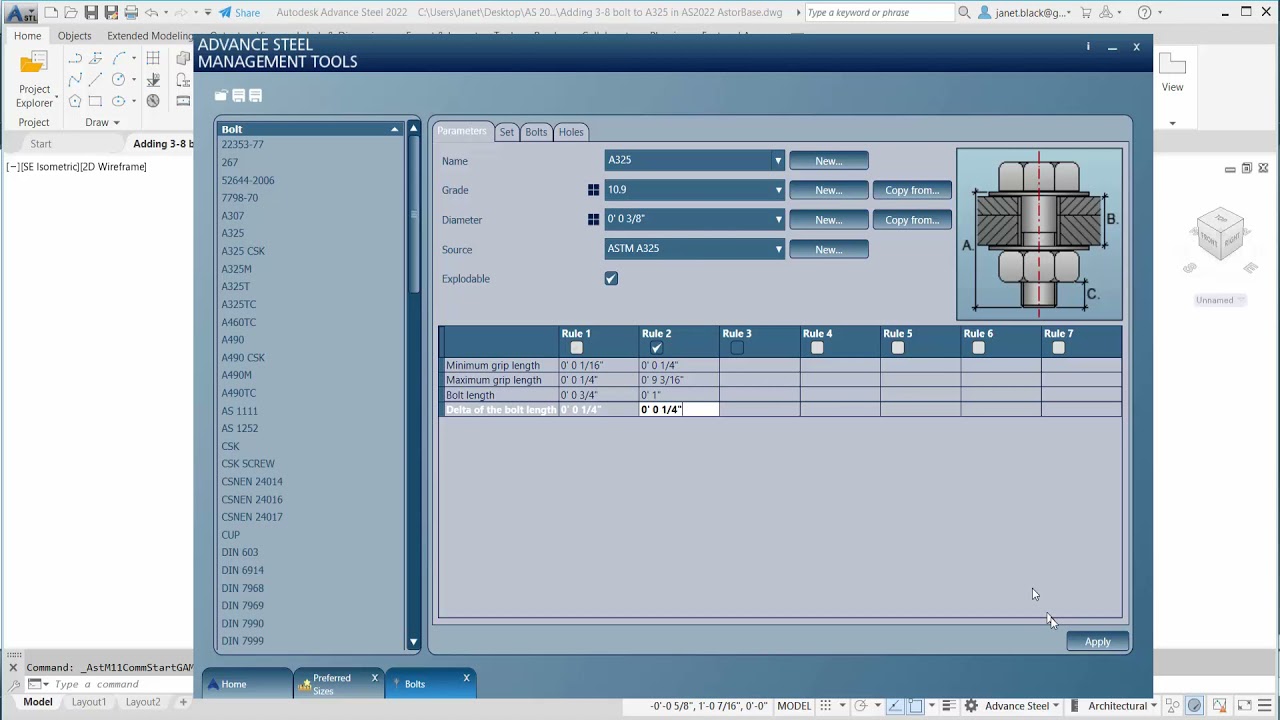Toggle the Explodable checkbox
The height and width of the screenshot is (720, 1280).
pos(611,279)
